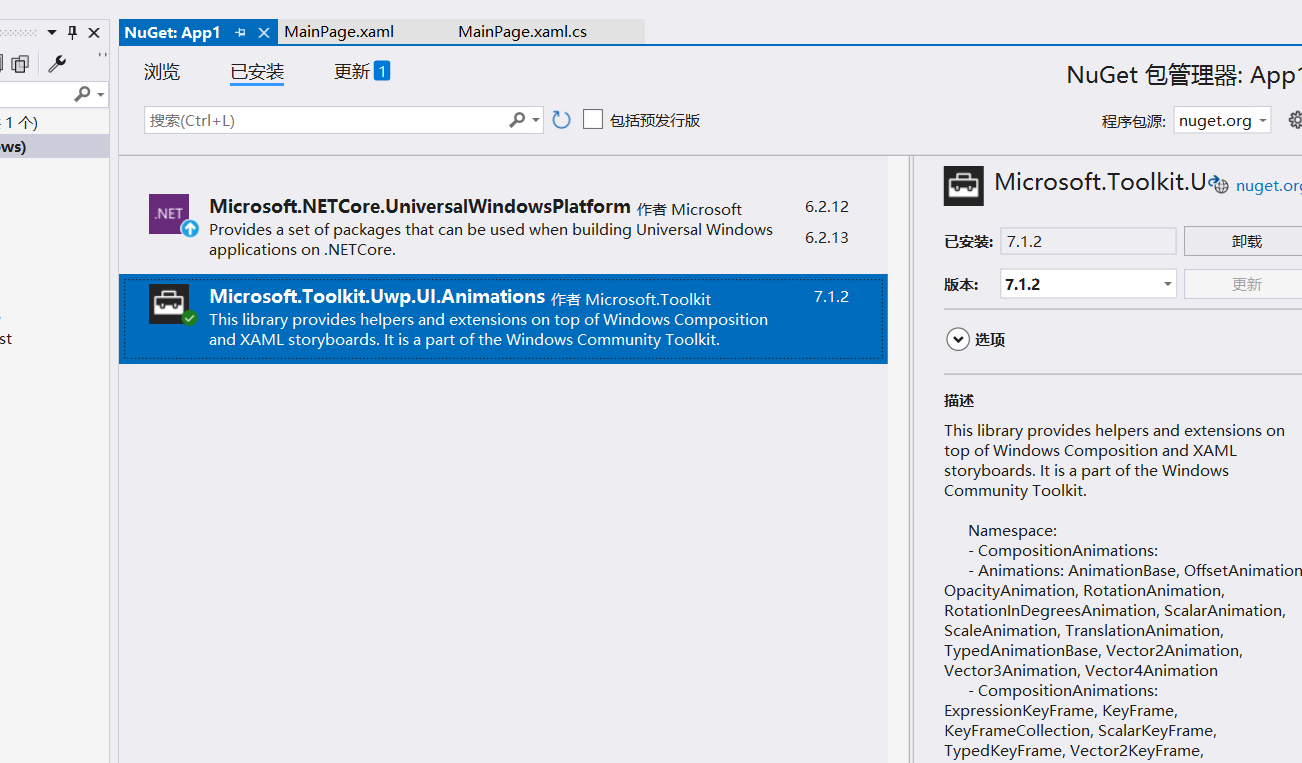Open the 浏览 (Browse) tab
The width and height of the screenshot is (1302, 763).
click(162, 72)
